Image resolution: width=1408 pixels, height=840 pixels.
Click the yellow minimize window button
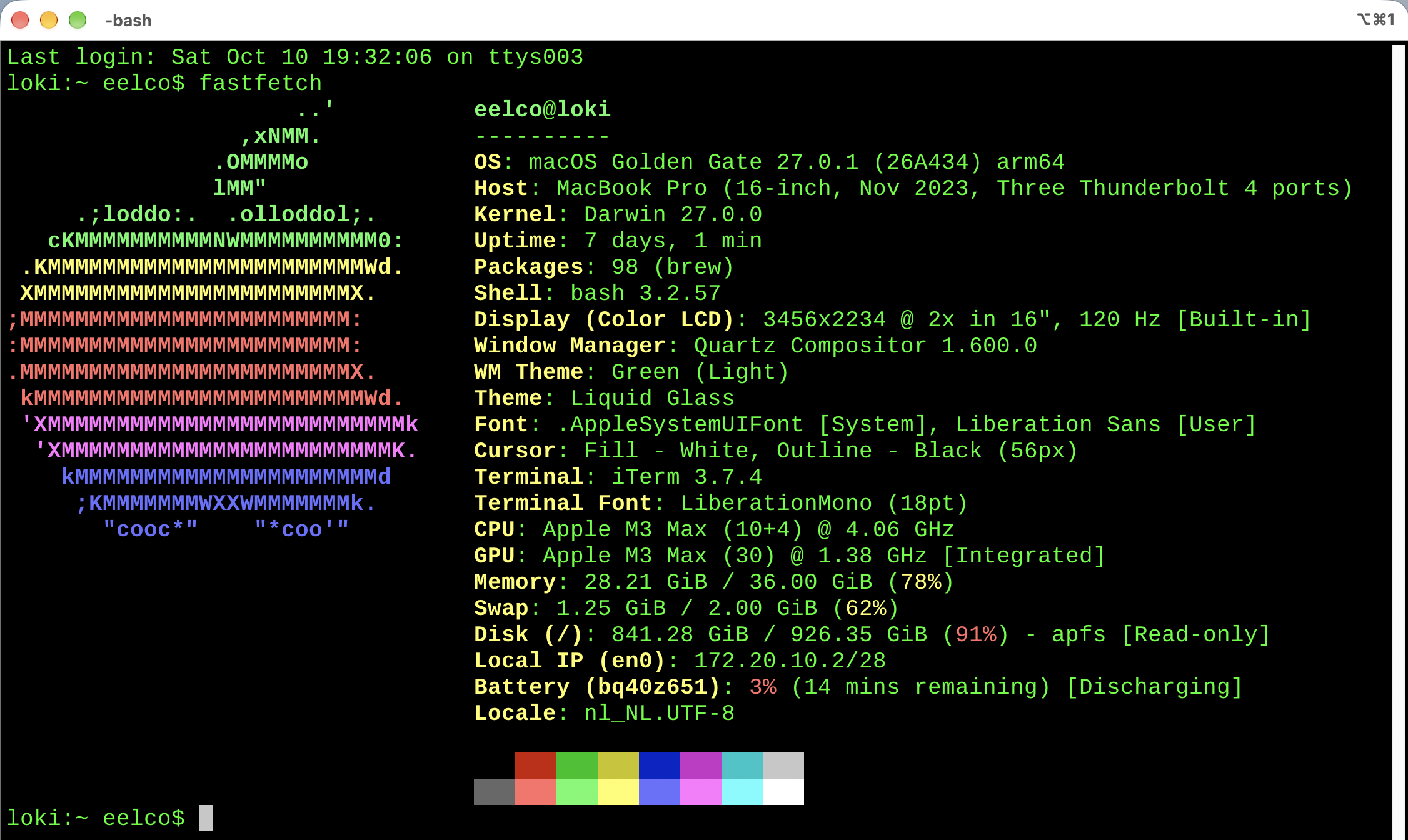tap(49, 20)
